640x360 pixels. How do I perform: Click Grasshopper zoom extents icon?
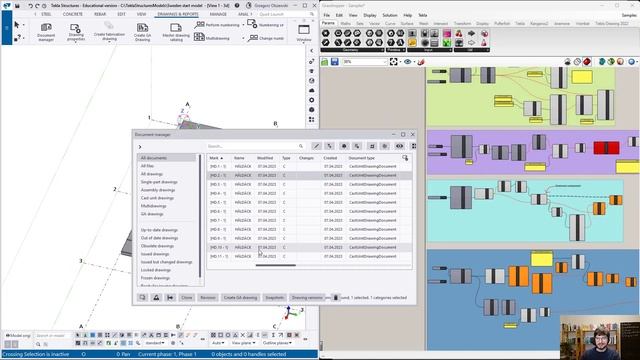tap(393, 62)
